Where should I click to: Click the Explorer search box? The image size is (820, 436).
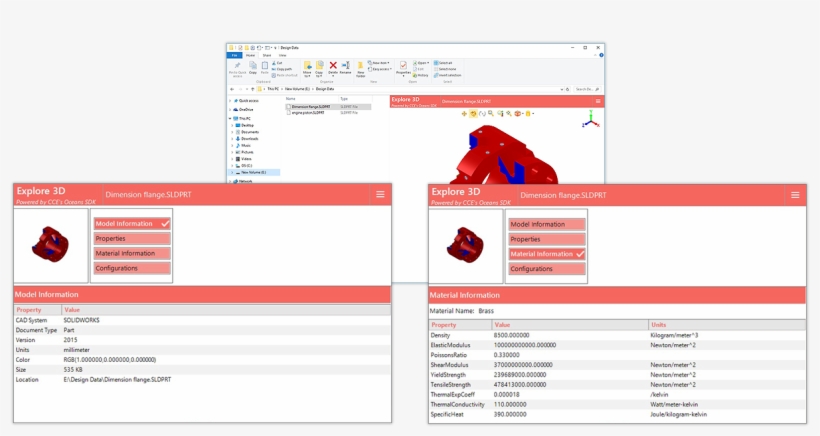click(x=587, y=89)
